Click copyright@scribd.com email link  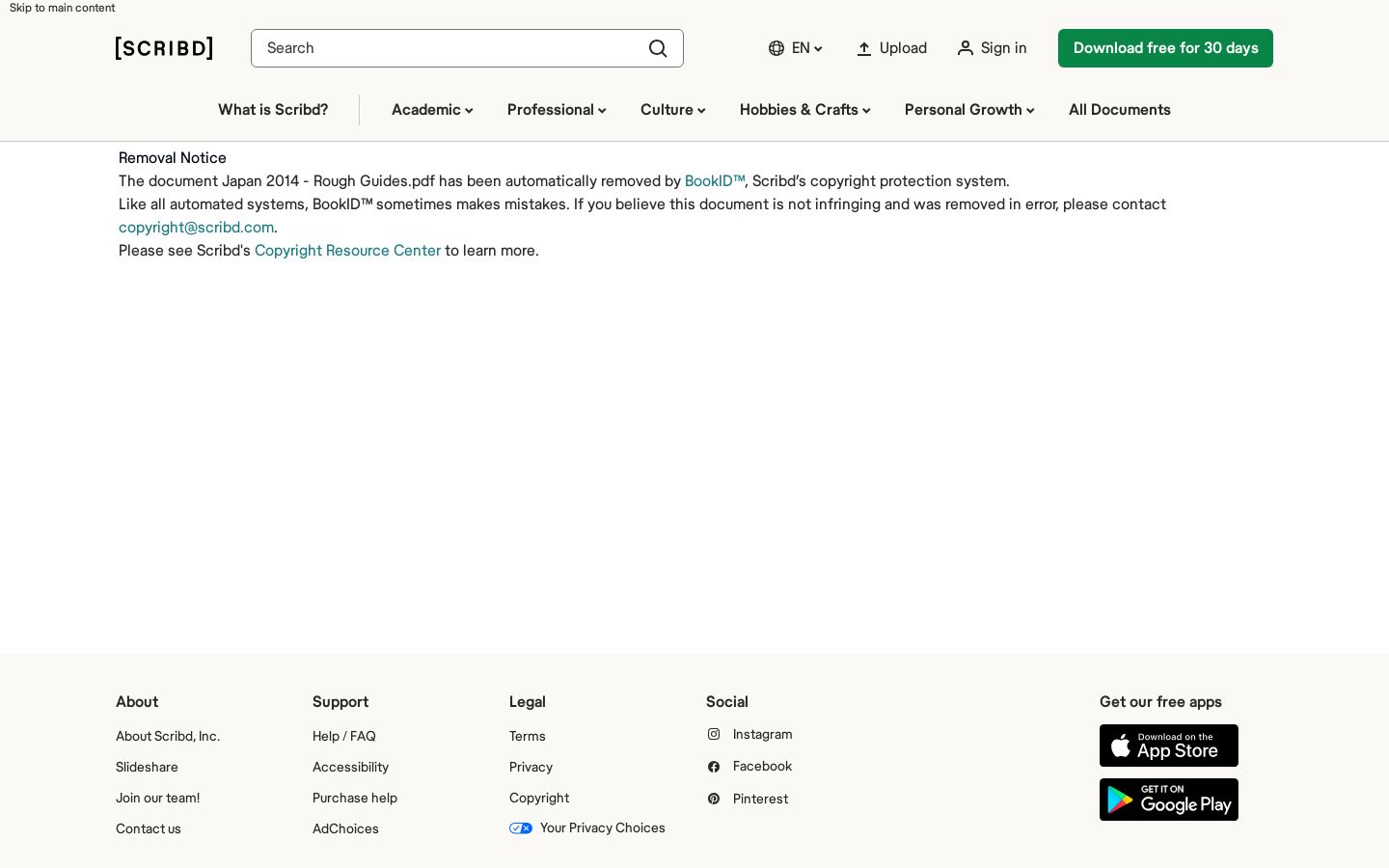tap(196, 228)
